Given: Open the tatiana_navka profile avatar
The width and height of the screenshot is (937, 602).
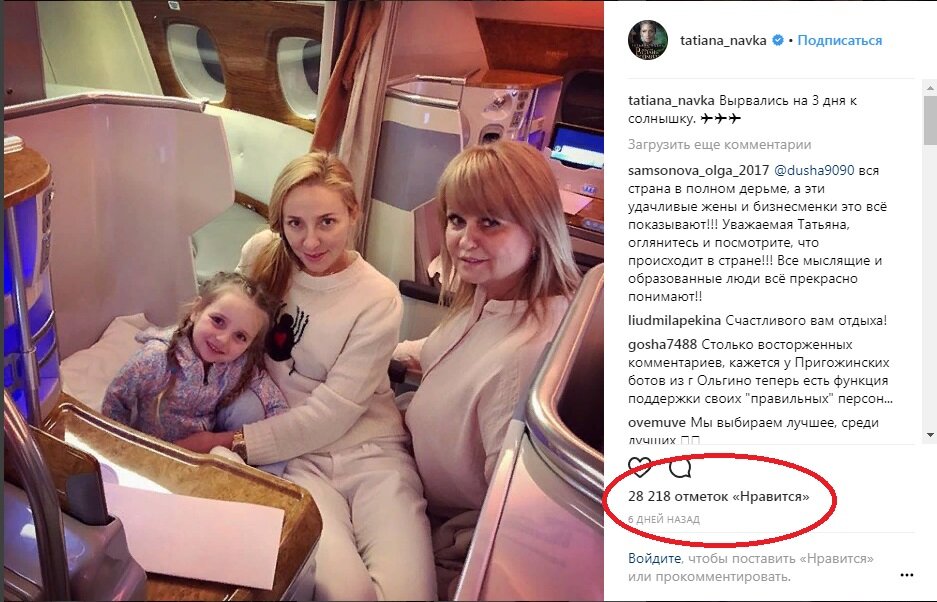Looking at the screenshot, I should pos(648,39).
